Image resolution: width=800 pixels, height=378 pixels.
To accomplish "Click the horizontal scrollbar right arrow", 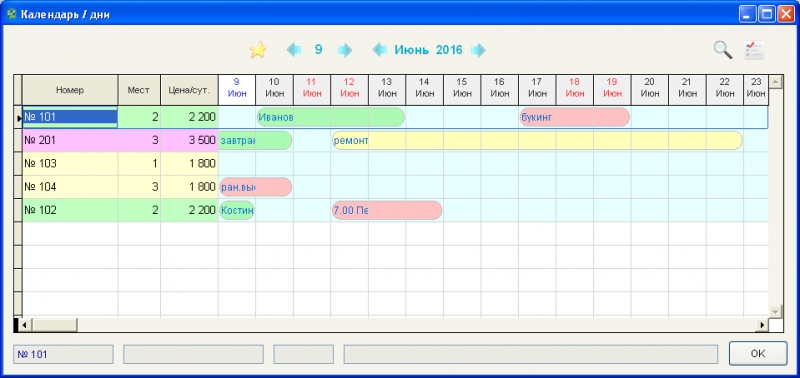I will [x=763, y=324].
